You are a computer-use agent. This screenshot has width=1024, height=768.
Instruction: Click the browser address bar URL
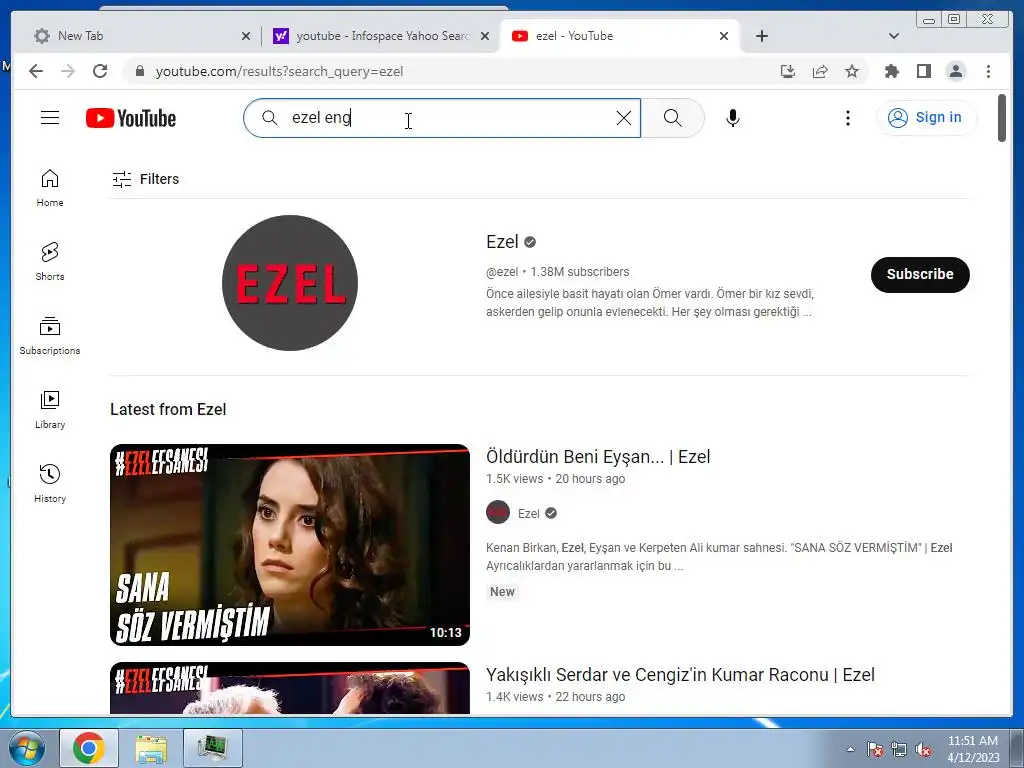point(280,71)
